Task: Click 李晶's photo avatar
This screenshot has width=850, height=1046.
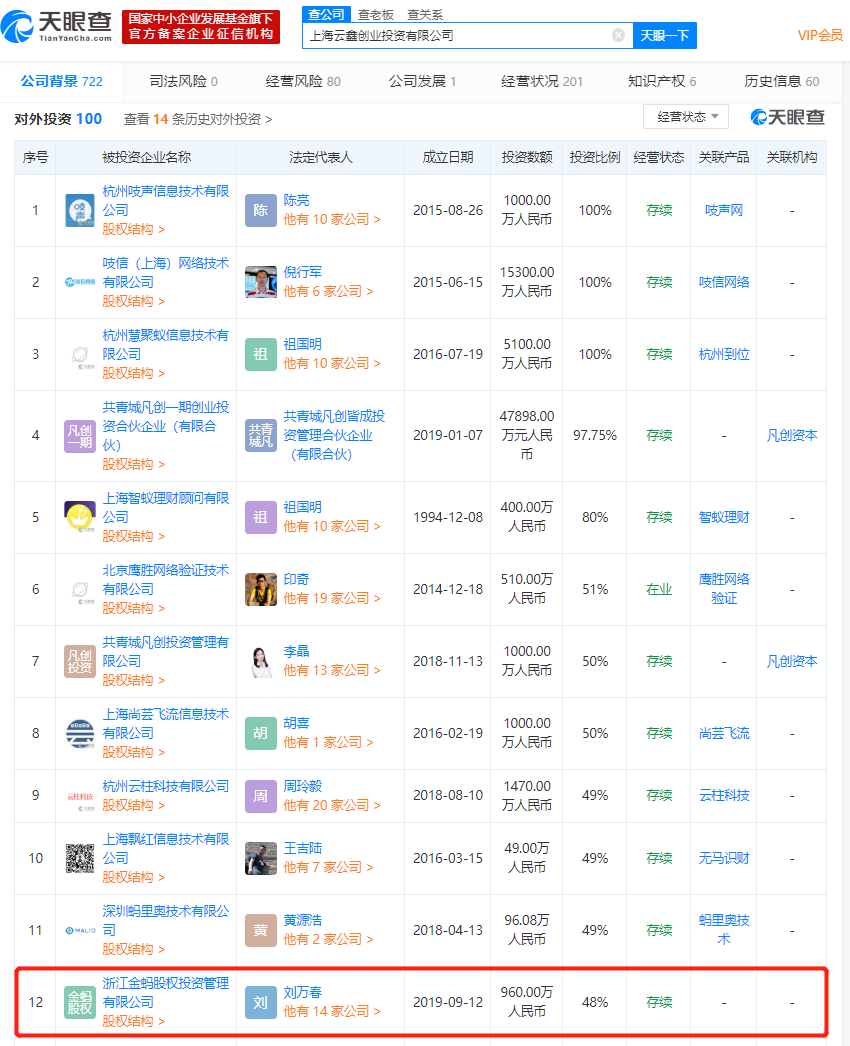Action: 261,661
